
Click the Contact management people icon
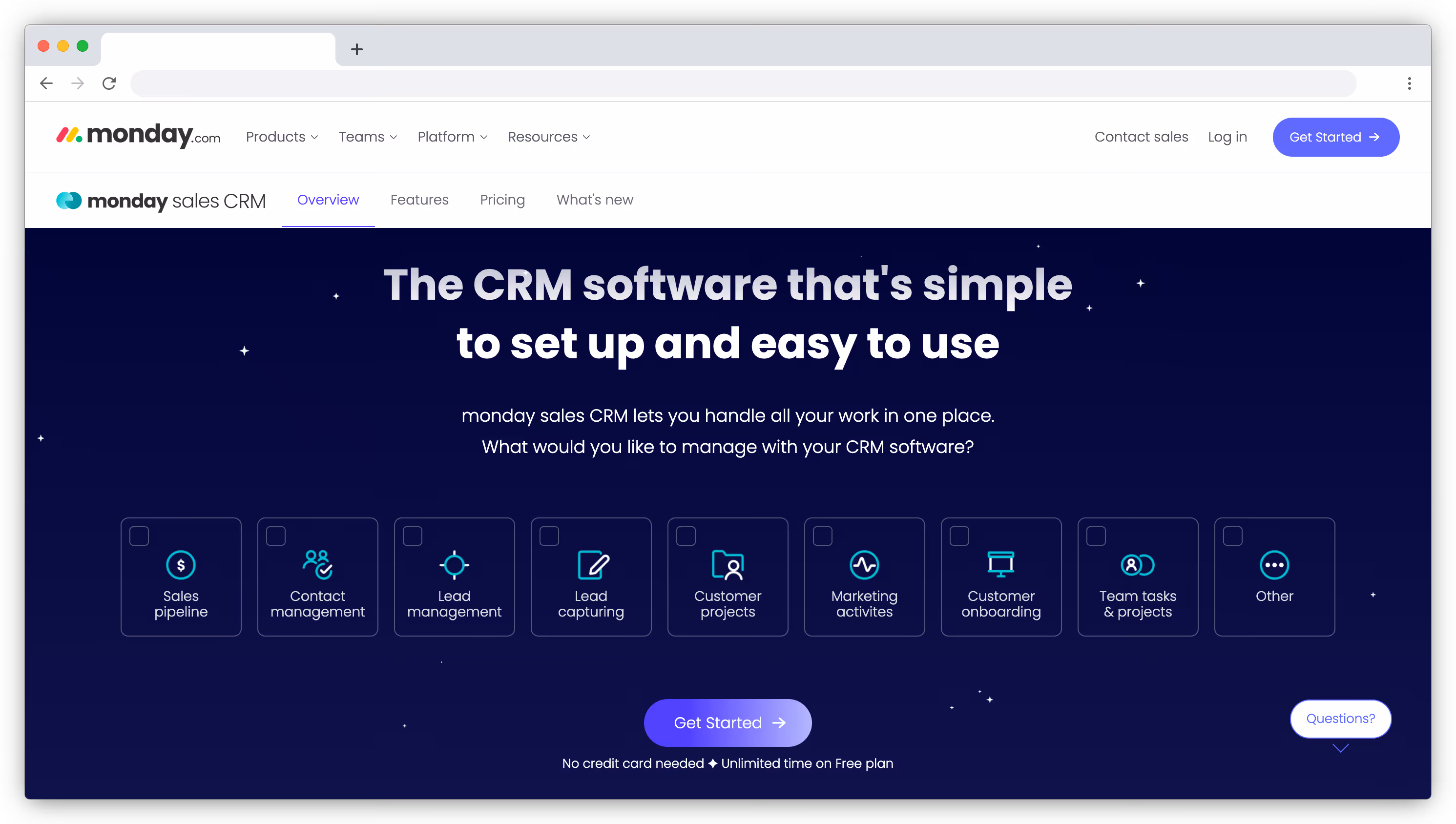coord(317,564)
